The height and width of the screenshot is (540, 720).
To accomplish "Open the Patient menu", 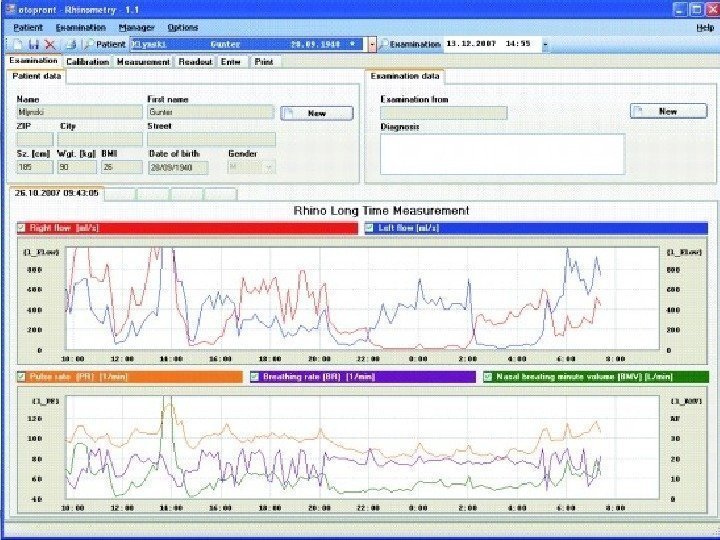I will (28, 28).
